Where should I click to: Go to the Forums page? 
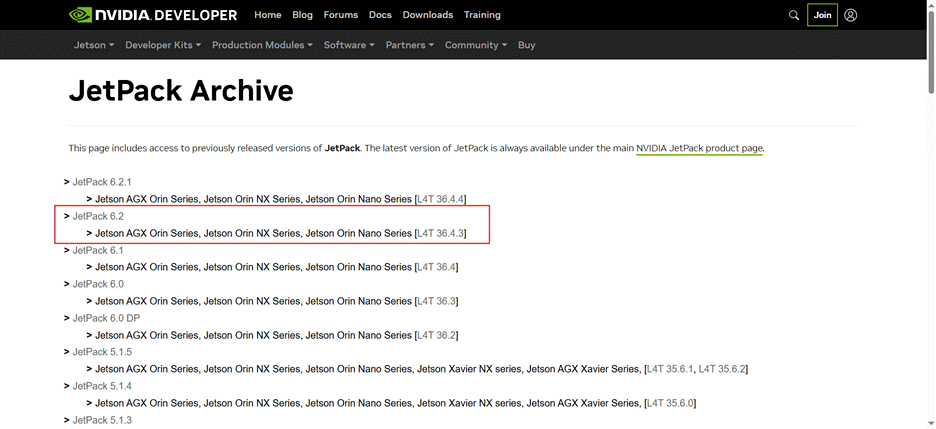[x=341, y=15]
